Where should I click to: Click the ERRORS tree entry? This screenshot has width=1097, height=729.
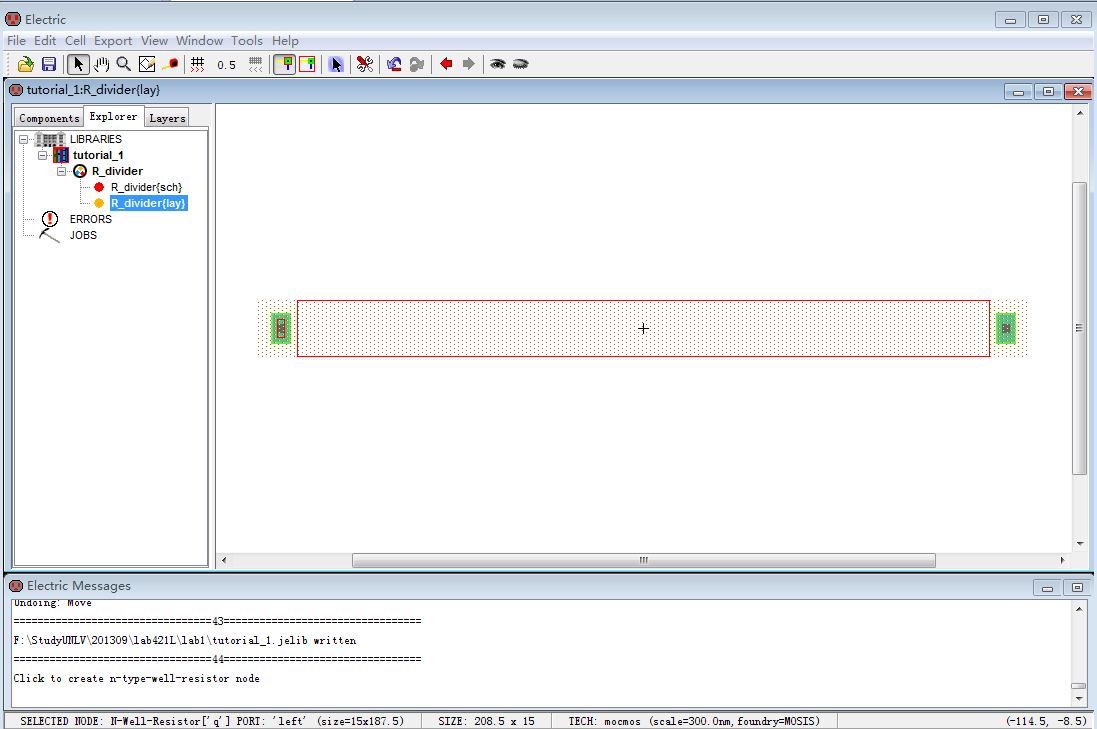pyautogui.click(x=90, y=220)
